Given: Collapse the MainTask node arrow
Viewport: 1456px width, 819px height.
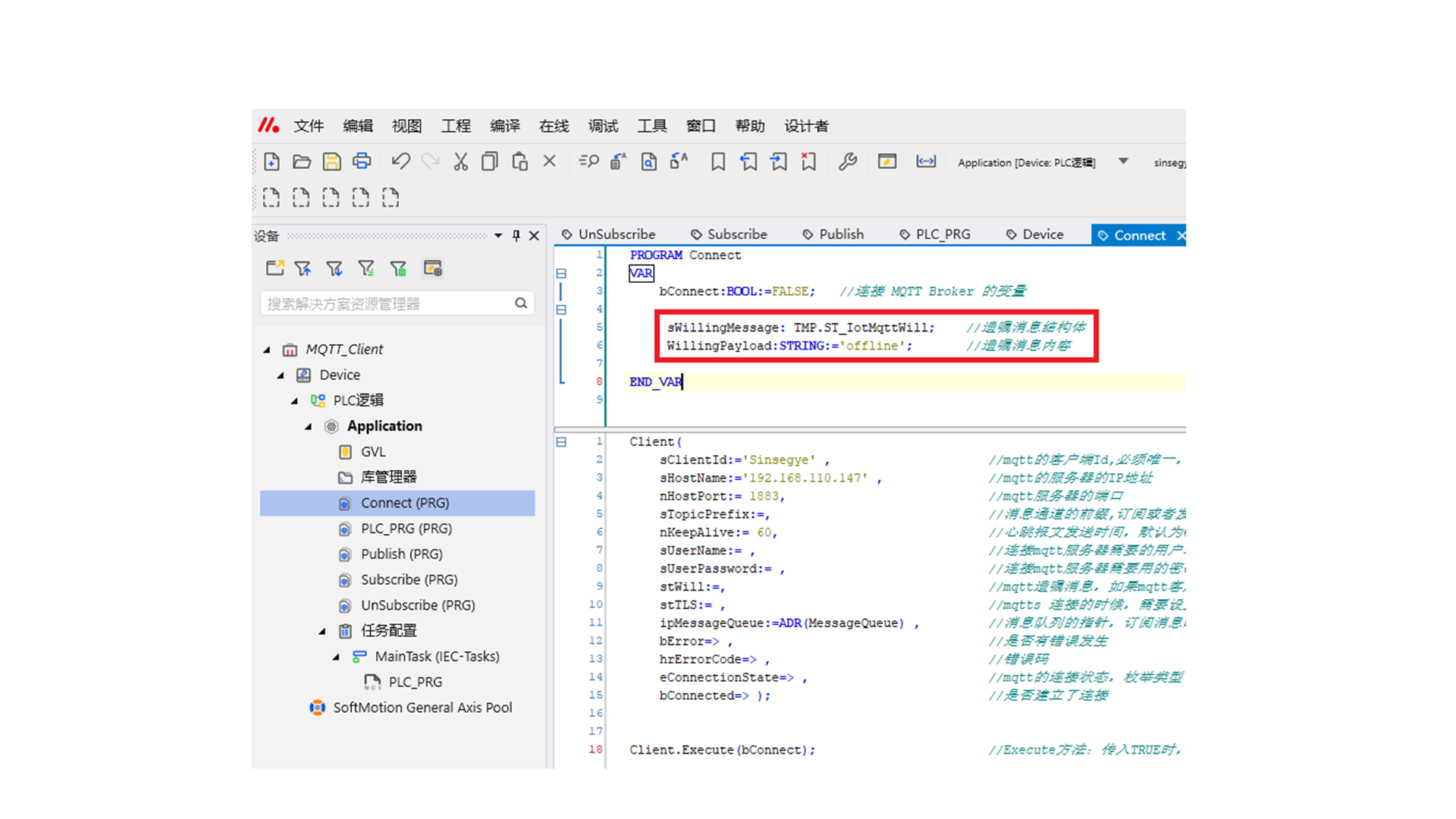Looking at the screenshot, I should click(336, 657).
